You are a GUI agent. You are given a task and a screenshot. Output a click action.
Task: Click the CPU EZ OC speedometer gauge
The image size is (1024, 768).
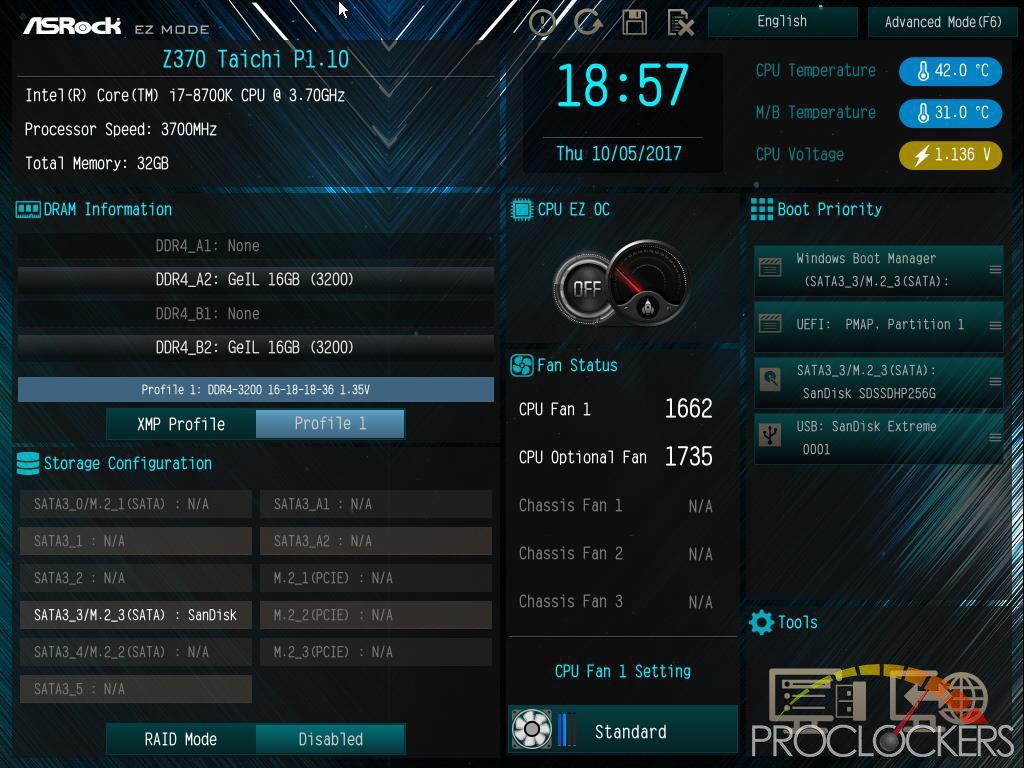[648, 283]
